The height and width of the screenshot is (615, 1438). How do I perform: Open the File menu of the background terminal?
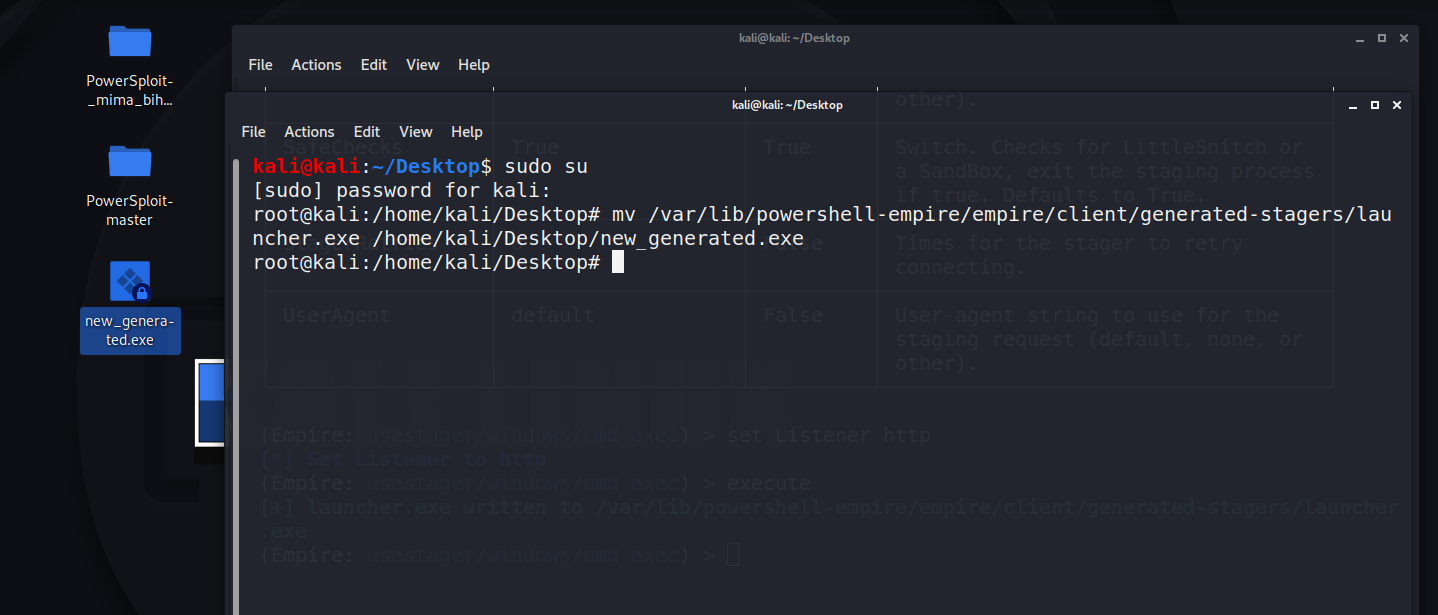260,64
